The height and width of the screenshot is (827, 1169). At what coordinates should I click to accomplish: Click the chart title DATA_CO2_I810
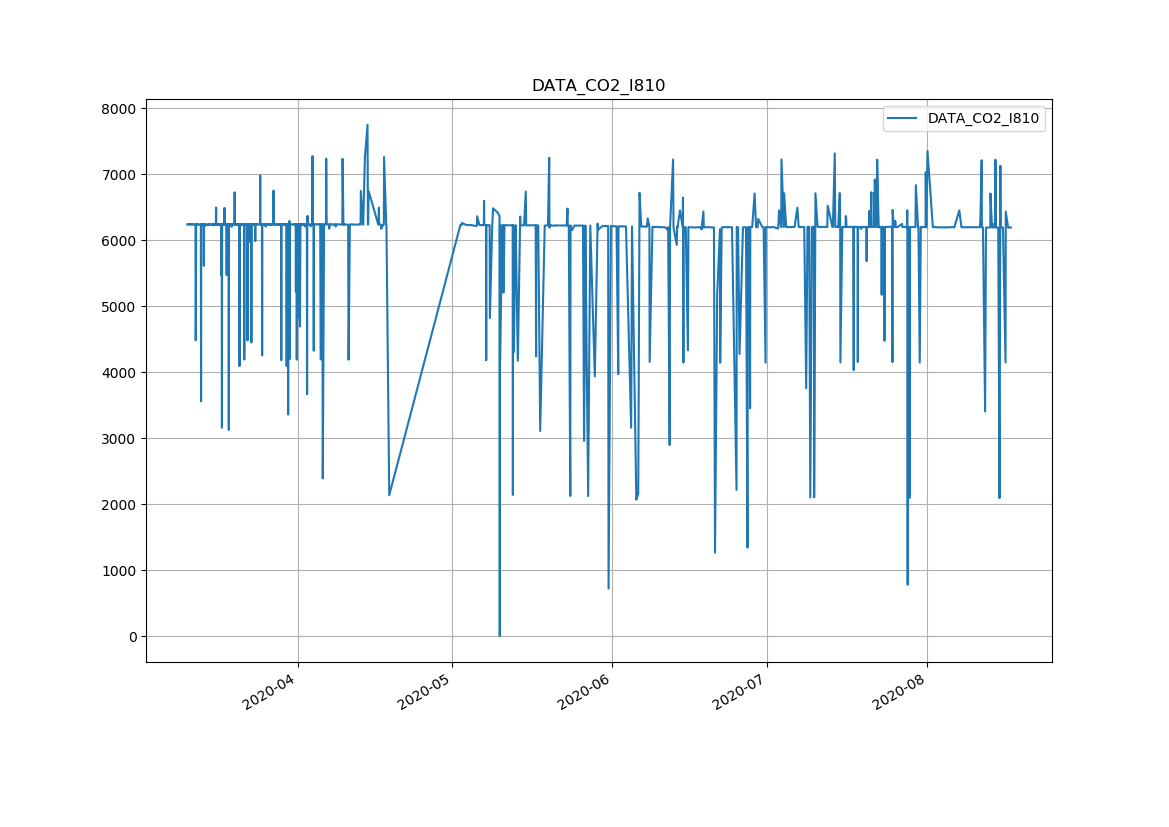(x=598, y=86)
